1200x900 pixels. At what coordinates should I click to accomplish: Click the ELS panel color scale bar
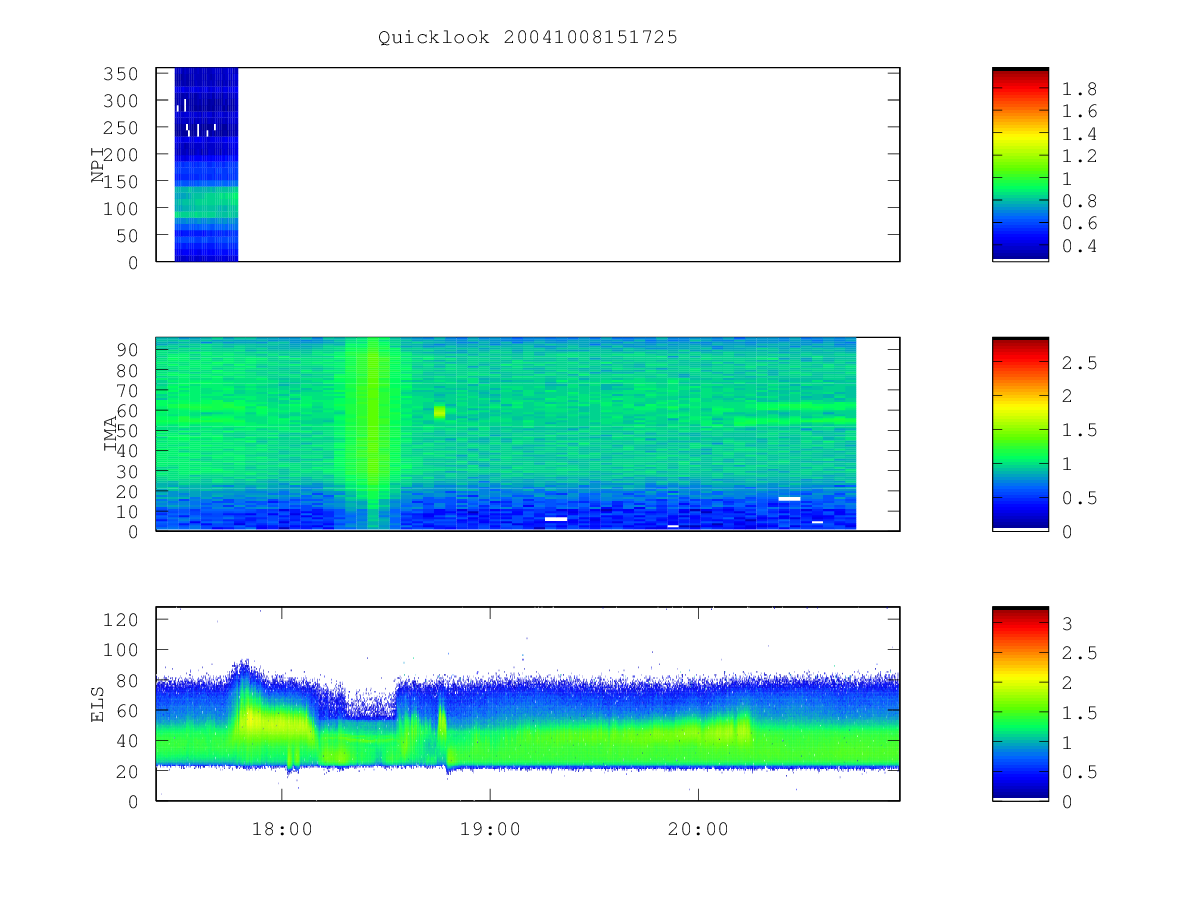pos(1020,703)
